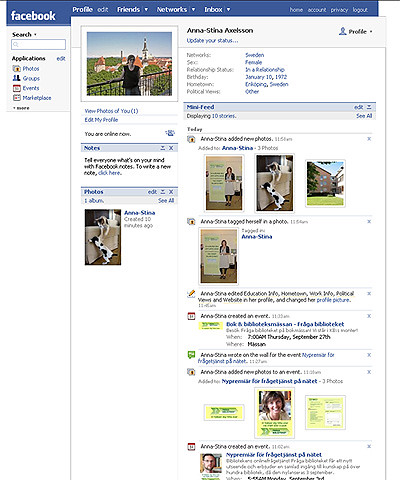Click the pencil icon of profile edit story
Viewport: 400px width, 480px height.
(191, 294)
